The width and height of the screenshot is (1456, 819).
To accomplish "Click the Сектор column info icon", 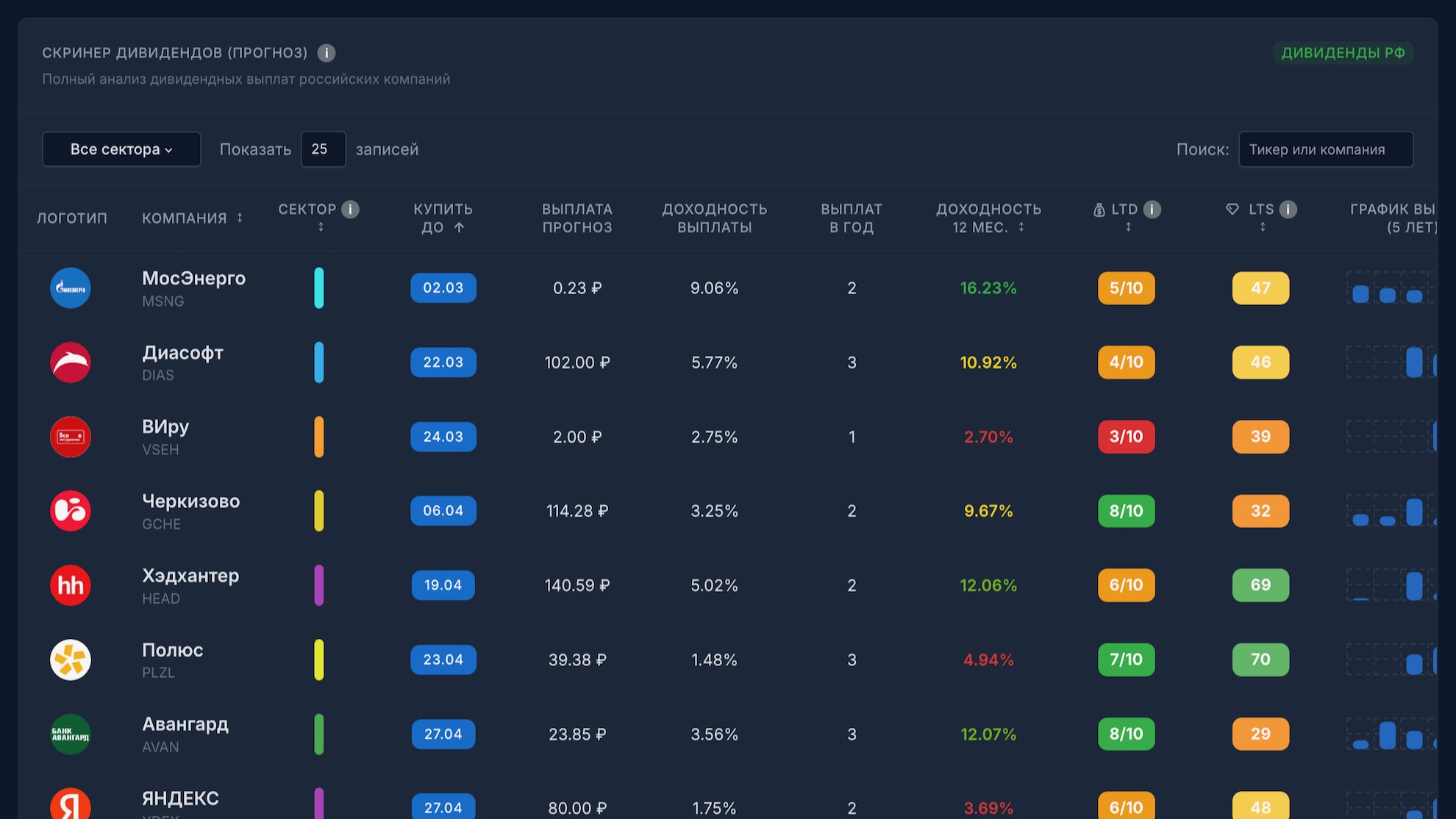I will [x=351, y=210].
